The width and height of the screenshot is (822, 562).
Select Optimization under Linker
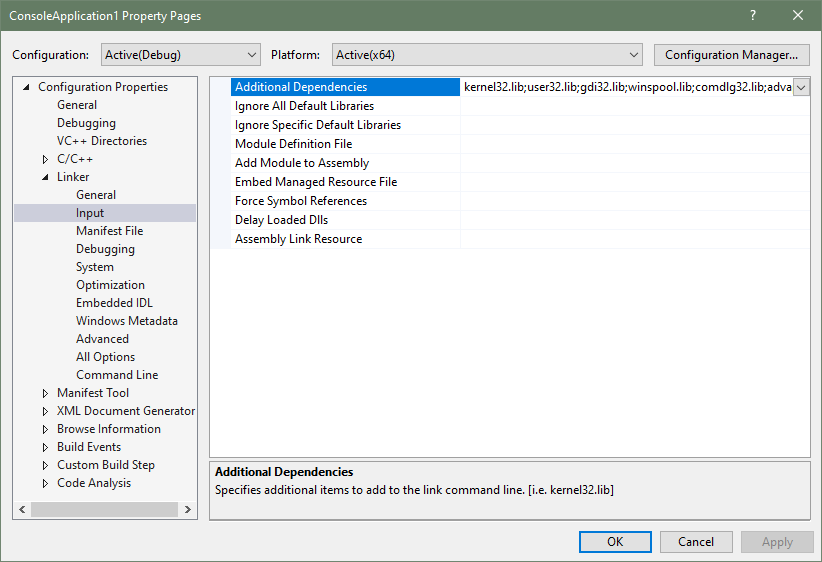pos(111,285)
